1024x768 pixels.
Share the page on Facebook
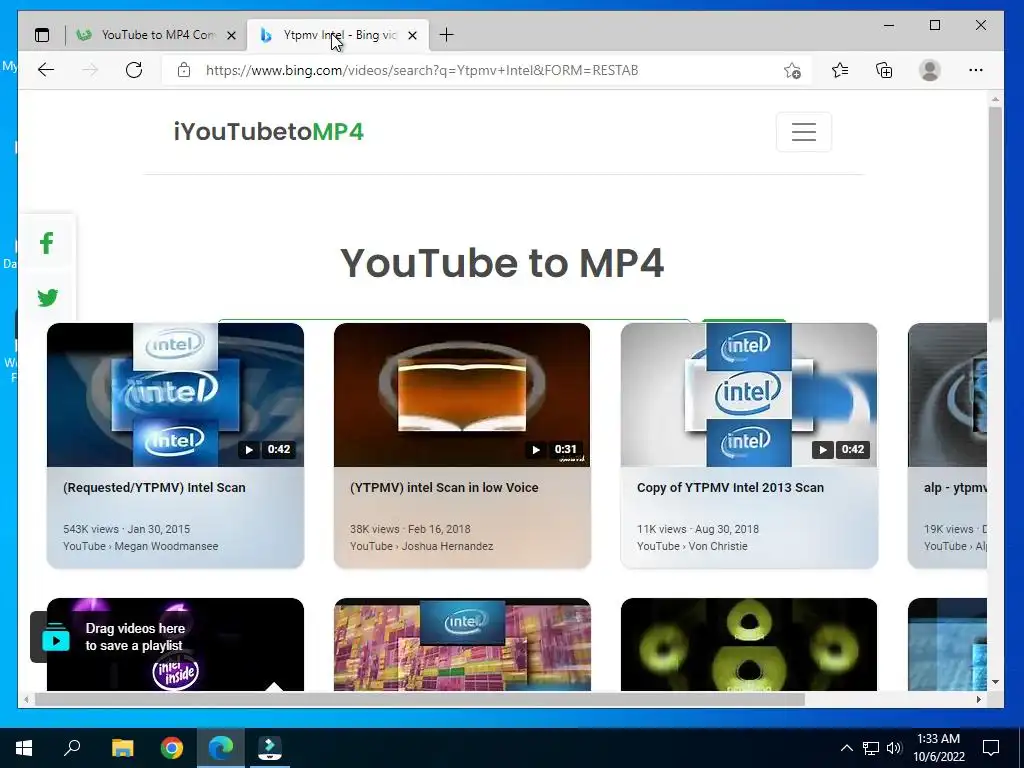(46, 244)
